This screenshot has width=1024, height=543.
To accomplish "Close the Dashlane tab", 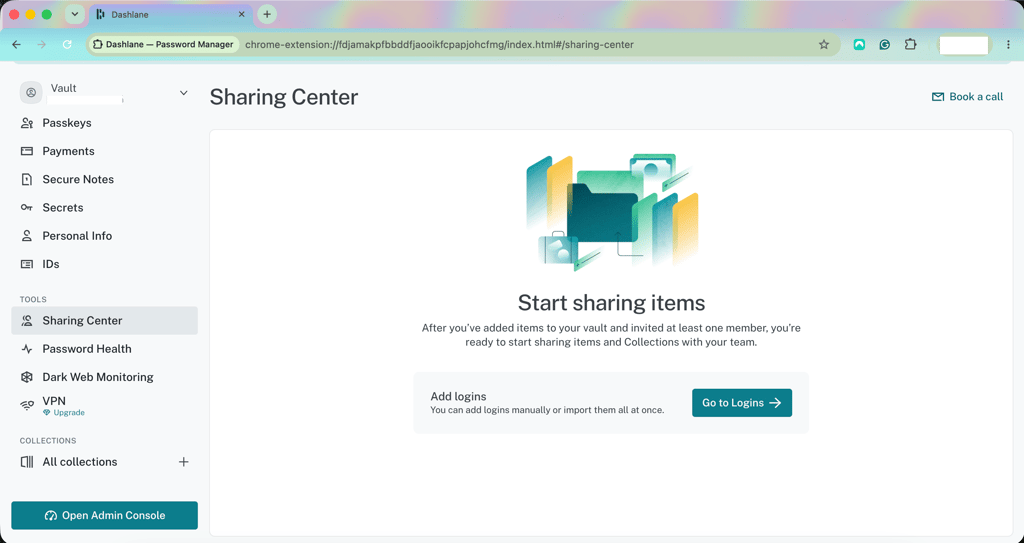I will [241, 14].
